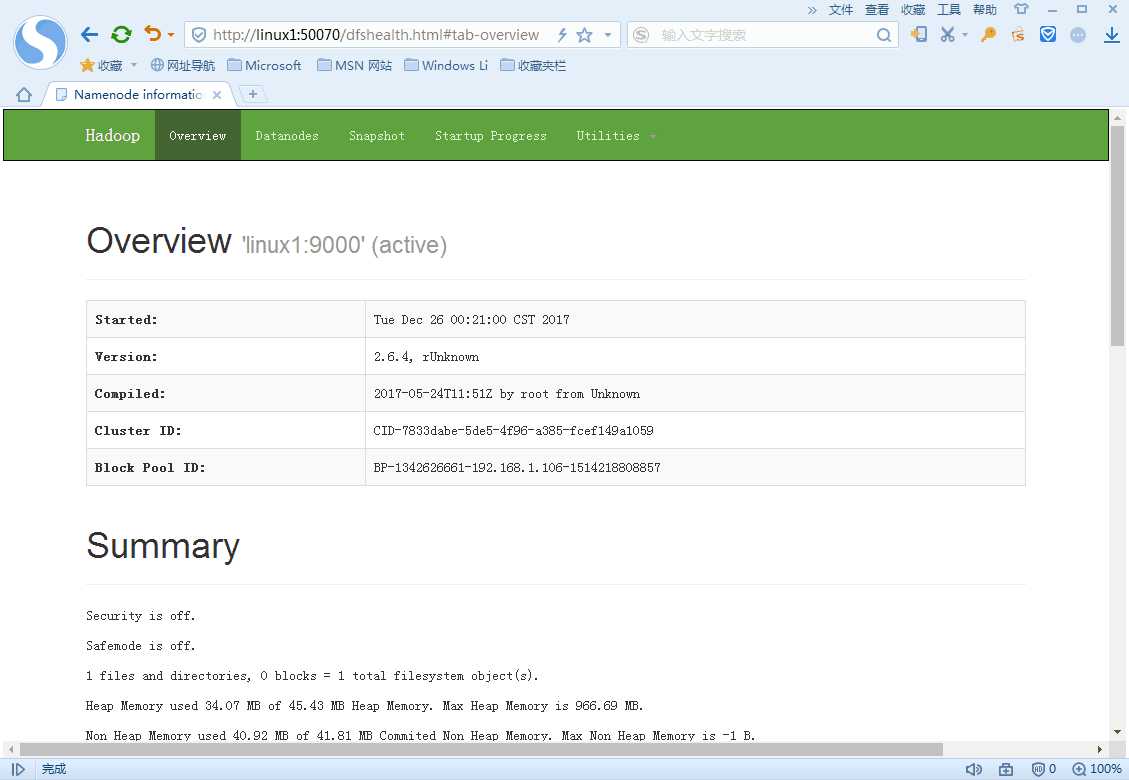Open the downloads arrow icon
The width and height of the screenshot is (1129, 780).
(1112, 34)
